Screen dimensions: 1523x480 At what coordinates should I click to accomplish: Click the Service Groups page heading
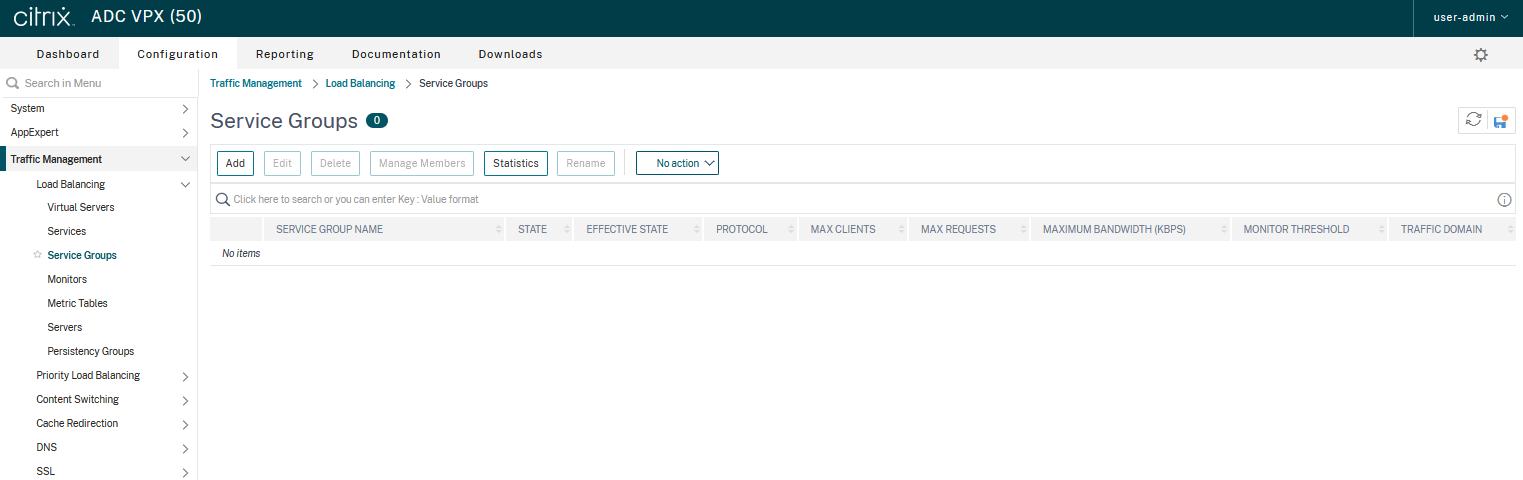pyautogui.click(x=284, y=121)
